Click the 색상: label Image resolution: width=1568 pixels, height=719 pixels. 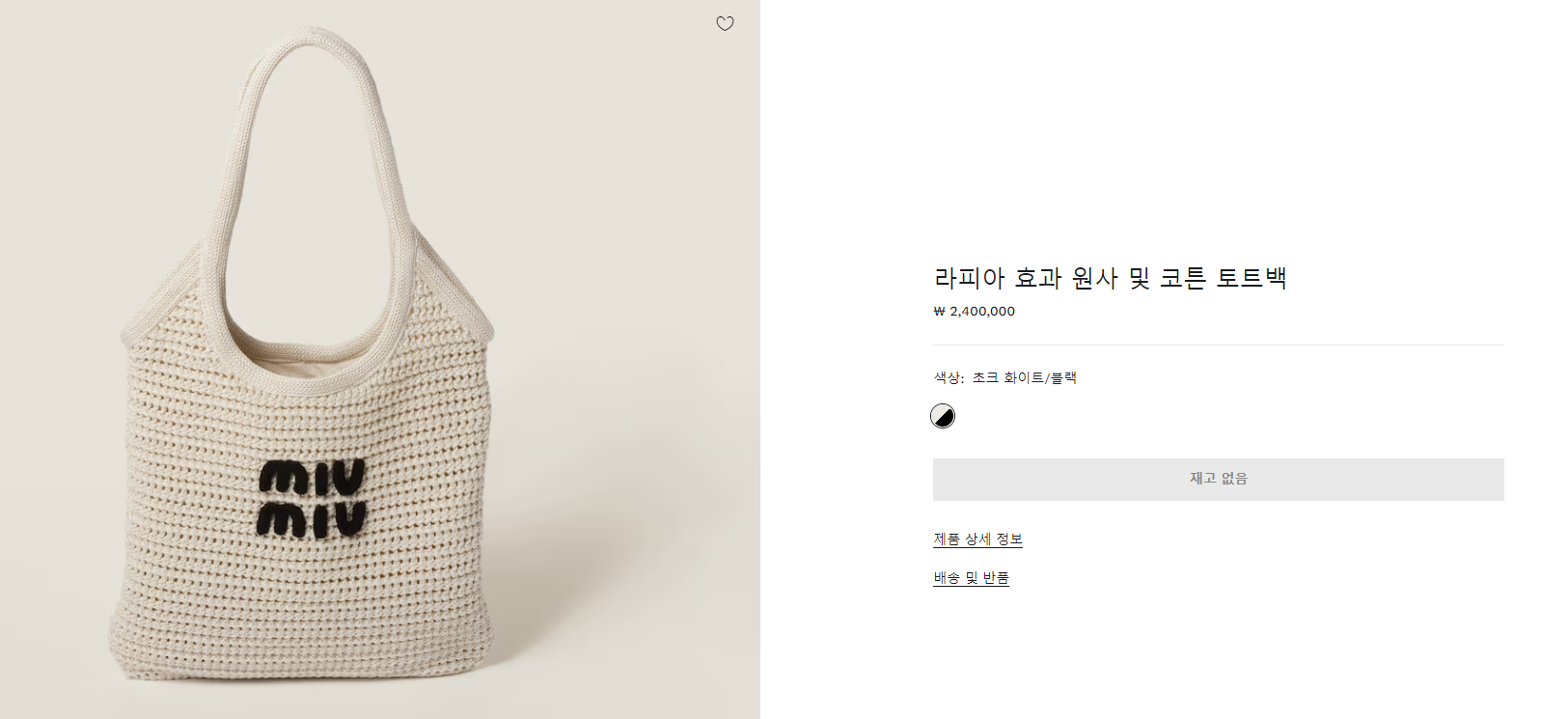[x=949, y=377]
